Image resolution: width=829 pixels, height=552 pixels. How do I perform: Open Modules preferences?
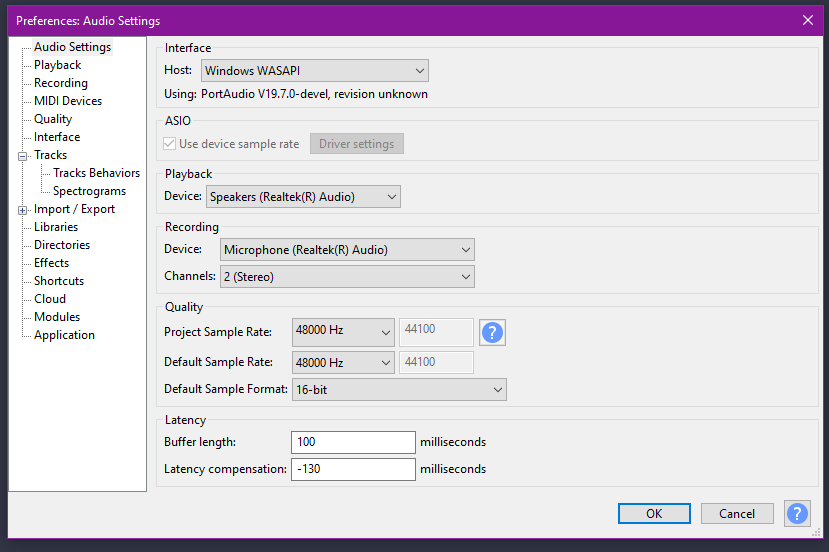coord(57,317)
